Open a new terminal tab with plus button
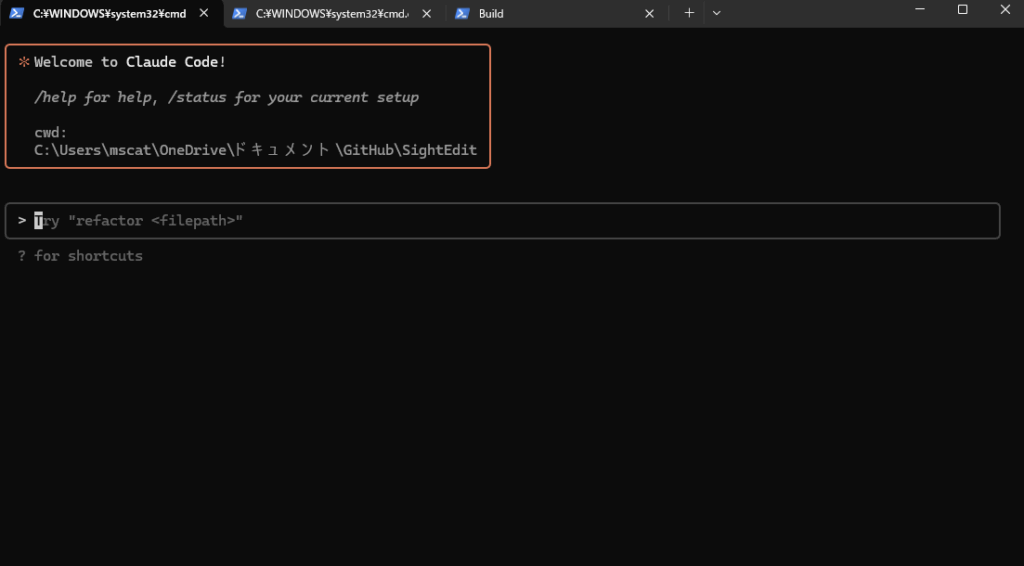 (689, 13)
